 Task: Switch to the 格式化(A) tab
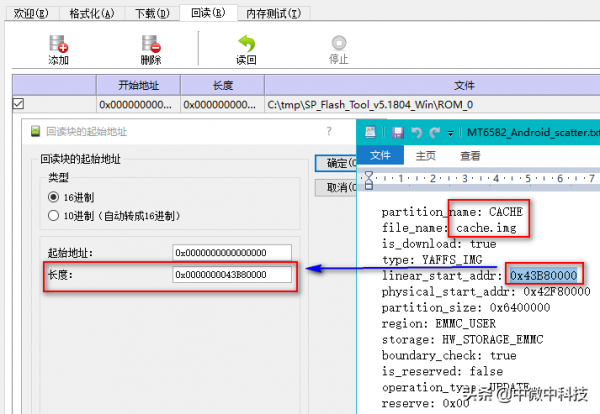tap(92, 14)
